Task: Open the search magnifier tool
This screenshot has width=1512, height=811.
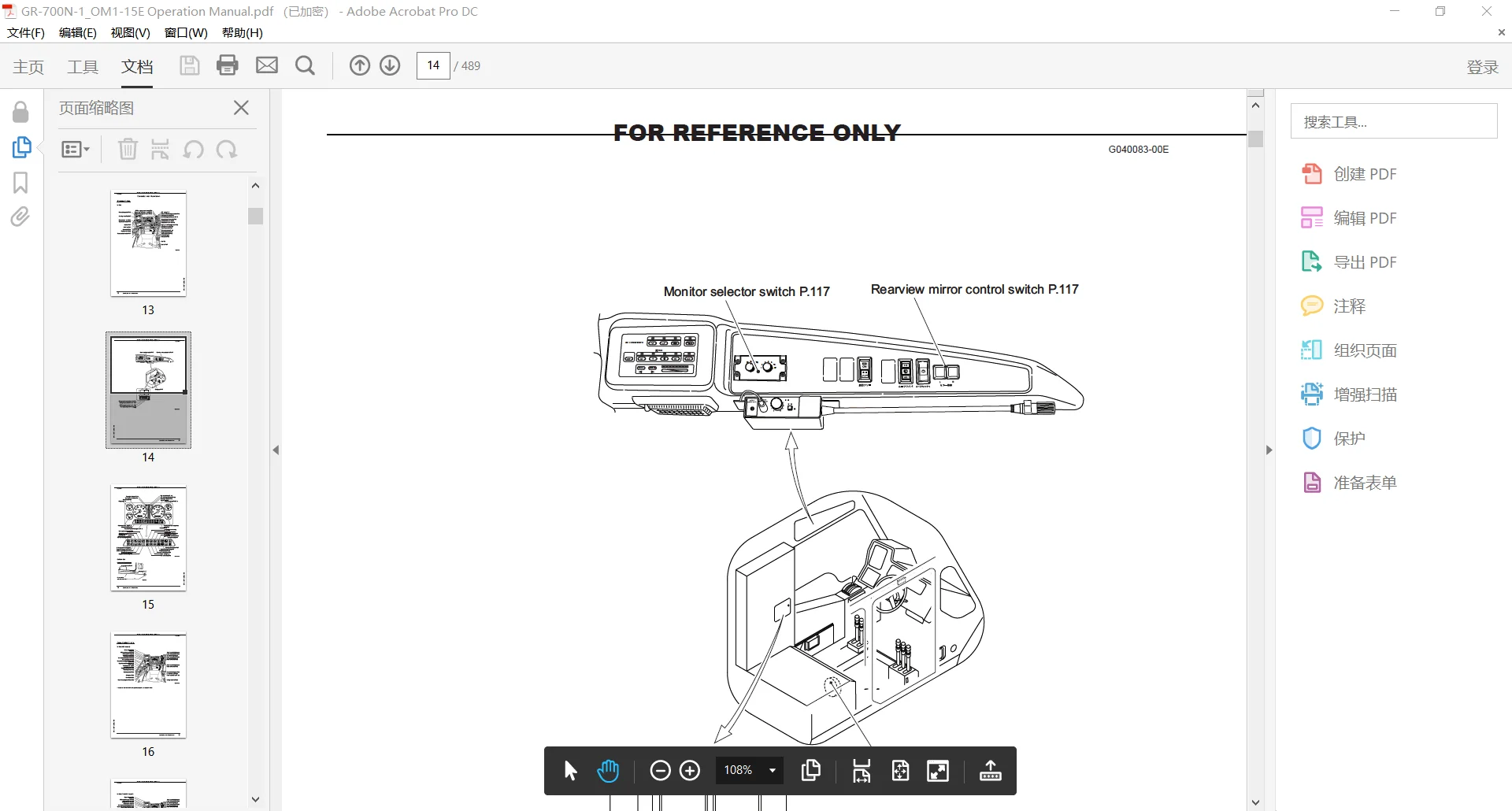Action: [306, 65]
